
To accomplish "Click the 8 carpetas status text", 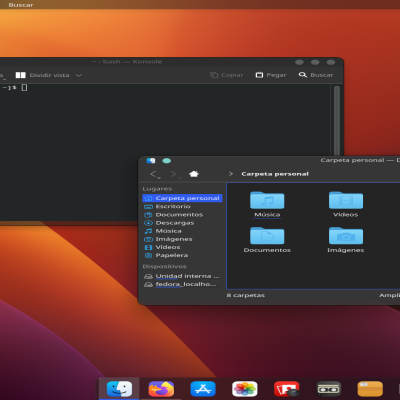I will (246, 295).
